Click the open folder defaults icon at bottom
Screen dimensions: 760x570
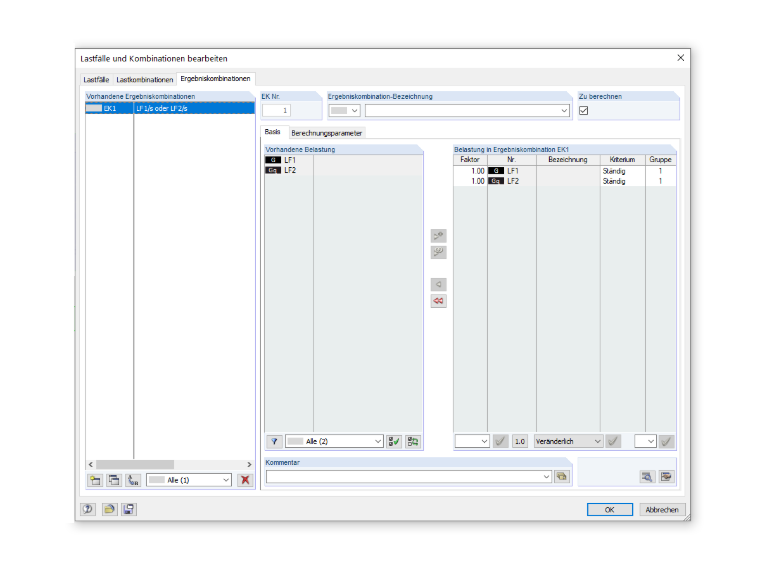(110, 509)
